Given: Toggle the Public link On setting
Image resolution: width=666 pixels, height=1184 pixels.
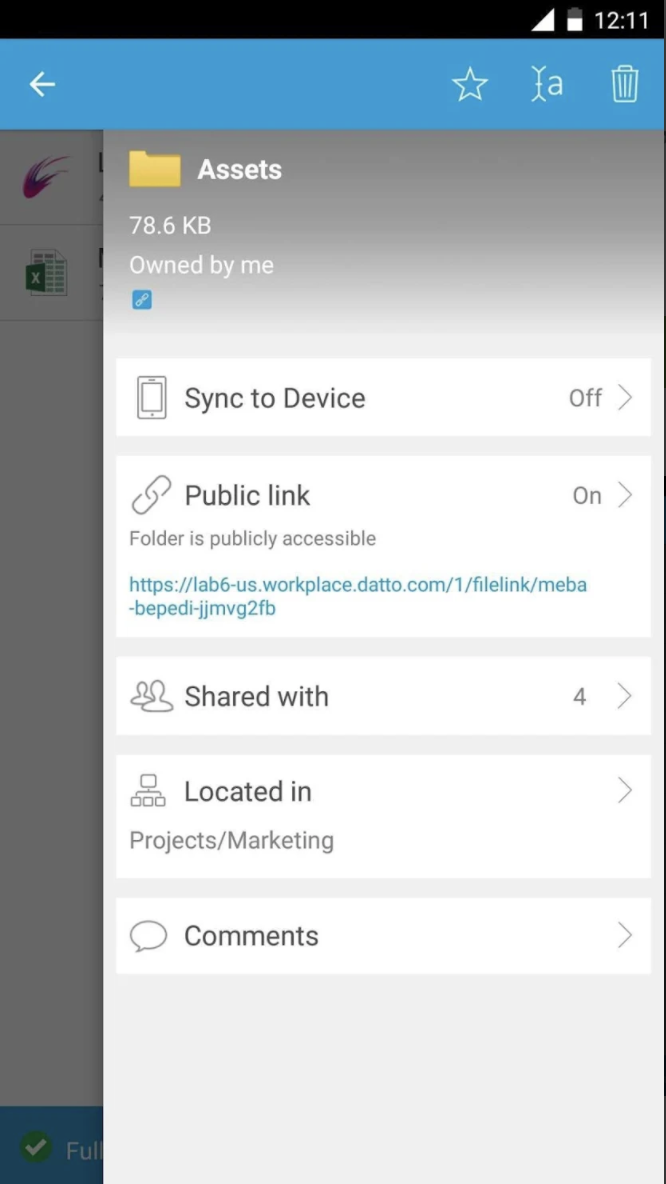Looking at the screenshot, I should (x=588, y=496).
